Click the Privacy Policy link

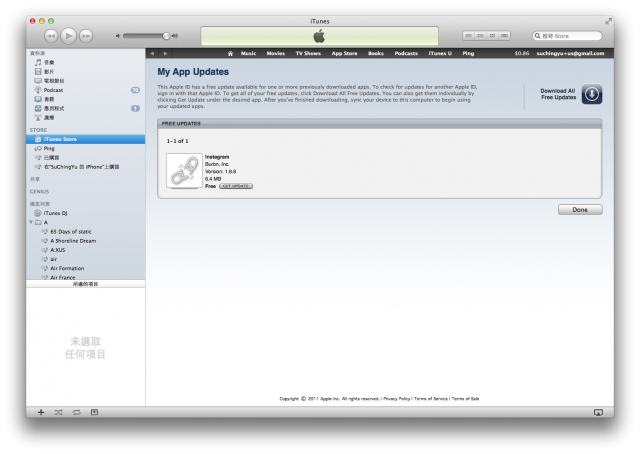tap(397, 399)
